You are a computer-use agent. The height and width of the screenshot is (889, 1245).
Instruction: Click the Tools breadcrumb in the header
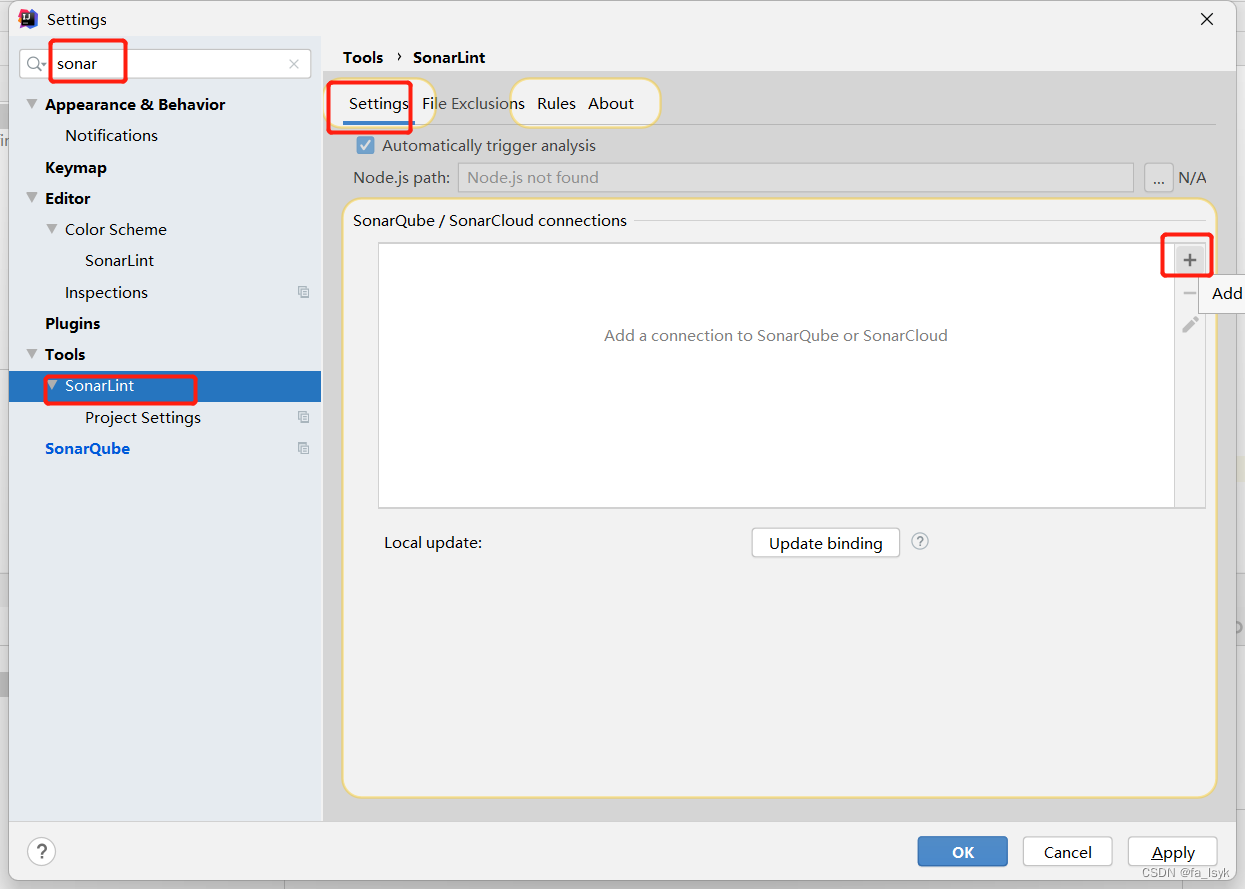tap(363, 57)
